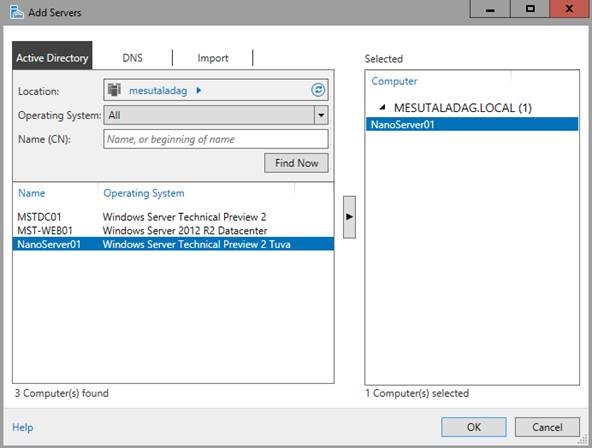Viewport: 592px width, 448px height.
Task: Maximize the Add Servers window
Action: point(530,9)
